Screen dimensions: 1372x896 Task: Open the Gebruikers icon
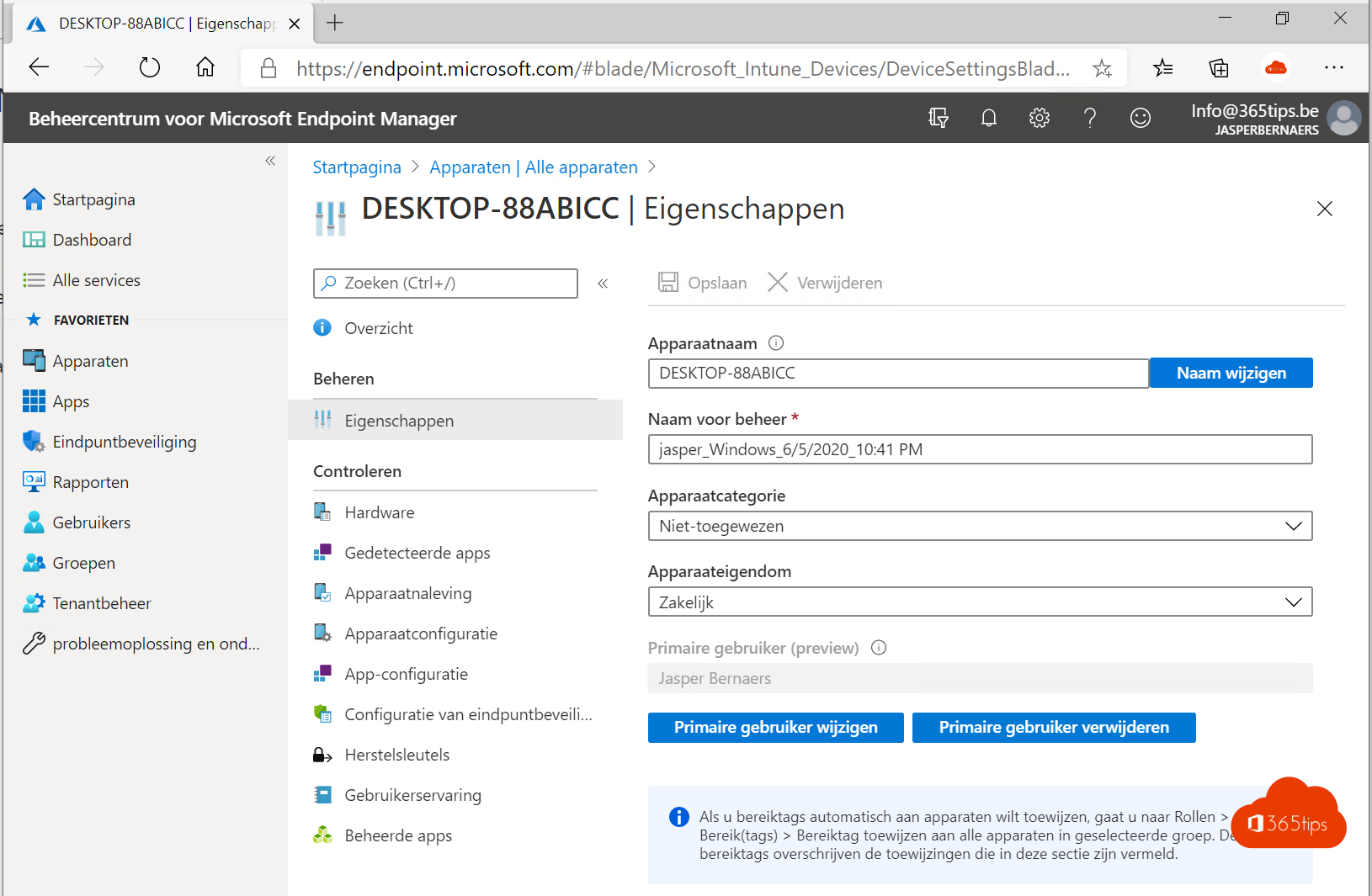(x=34, y=522)
